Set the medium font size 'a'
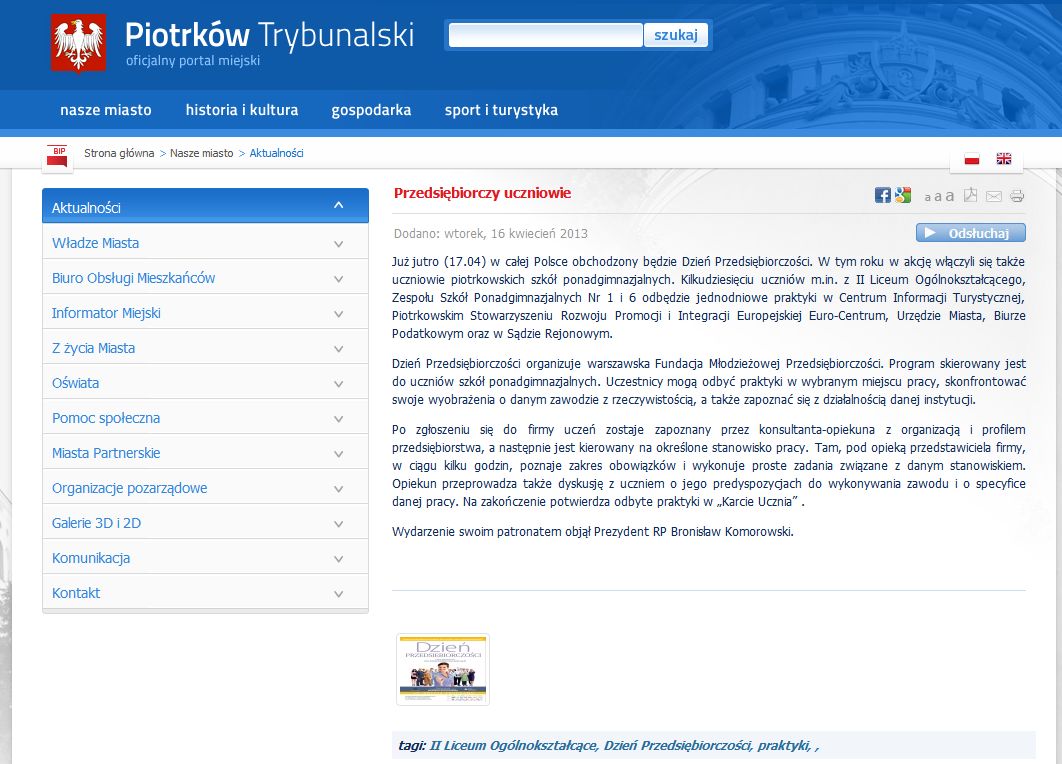The width and height of the screenshot is (1062, 764). coord(938,196)
